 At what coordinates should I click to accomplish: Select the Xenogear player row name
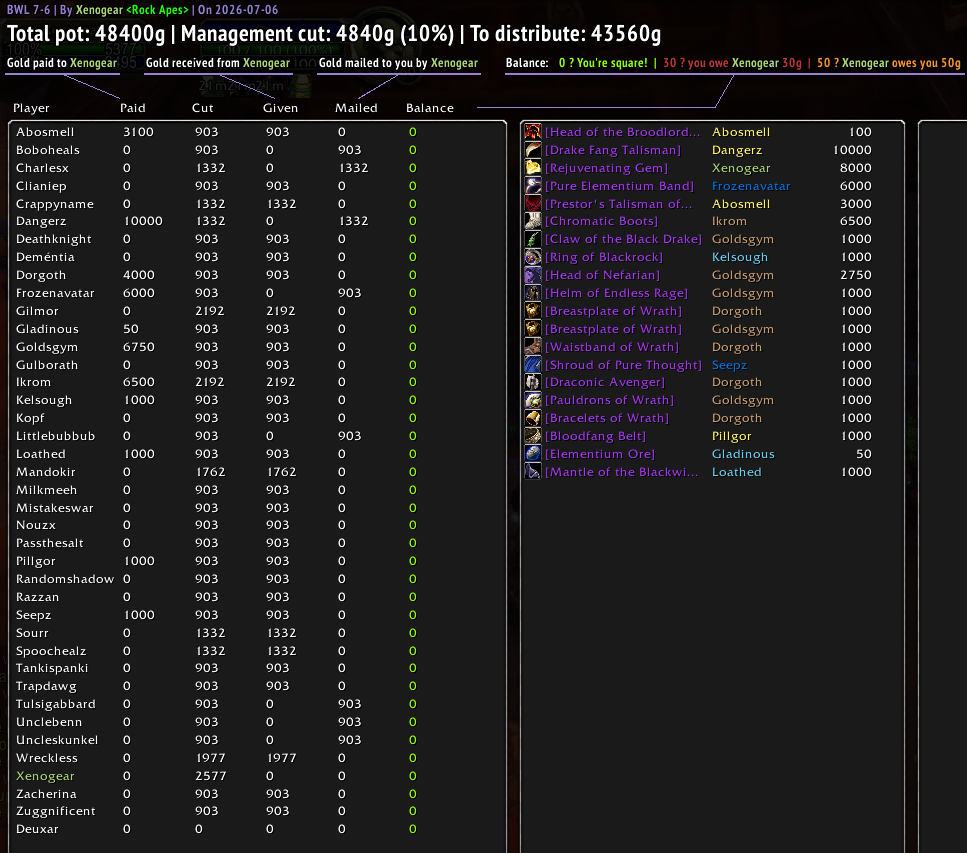[x=45, y=776]
